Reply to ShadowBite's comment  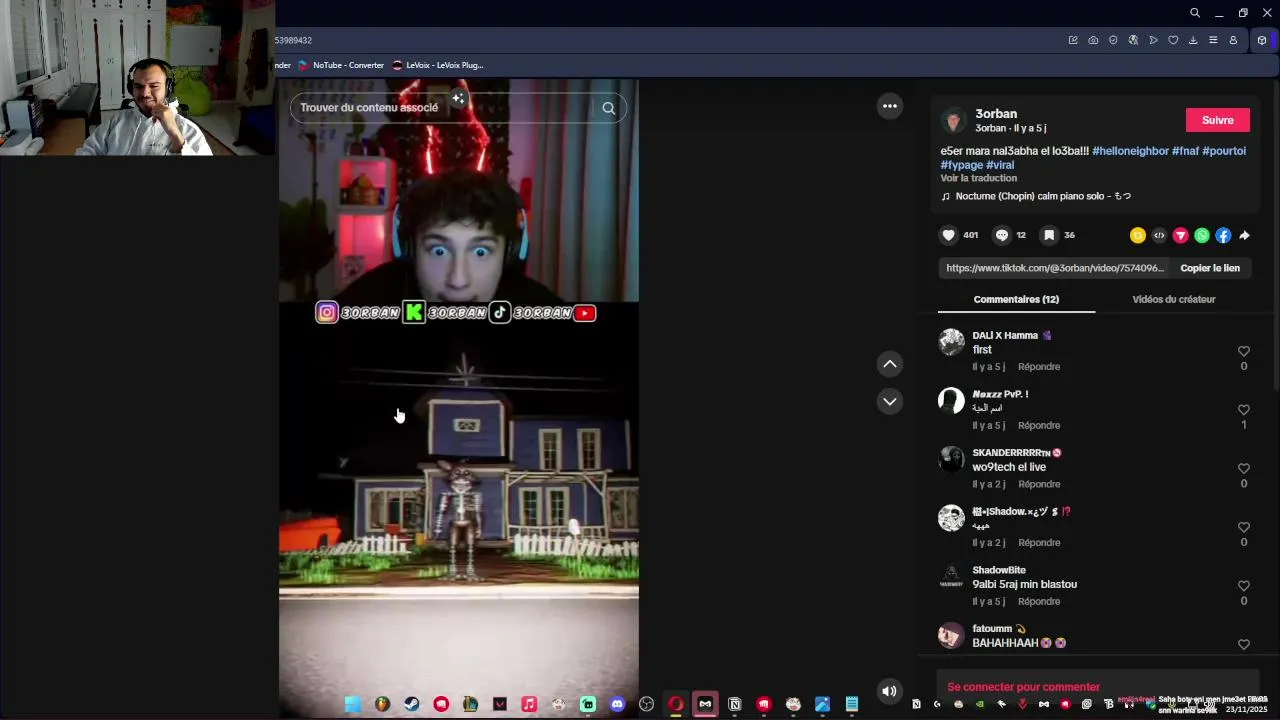[1039, 601]
